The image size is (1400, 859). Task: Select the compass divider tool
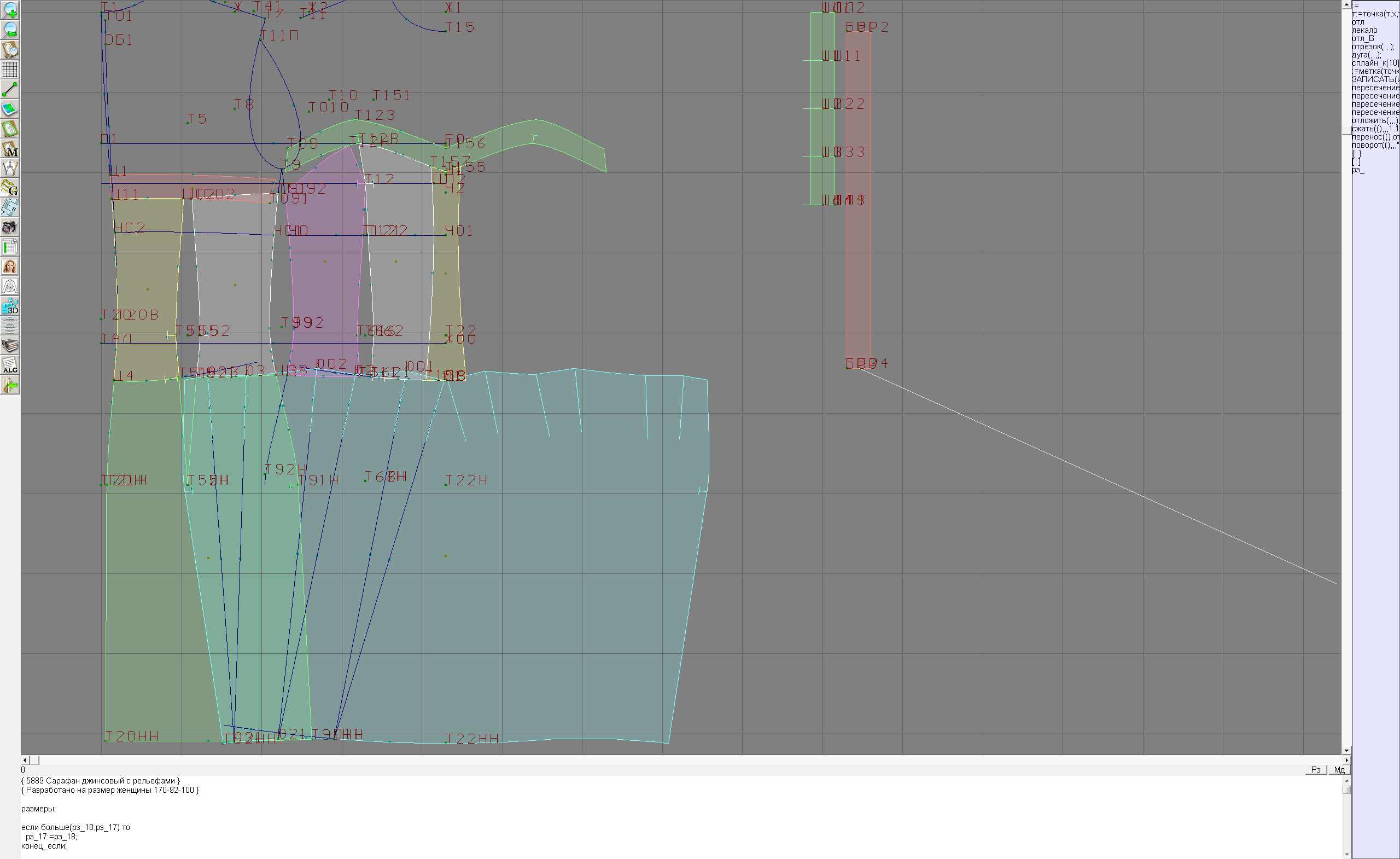10,169
